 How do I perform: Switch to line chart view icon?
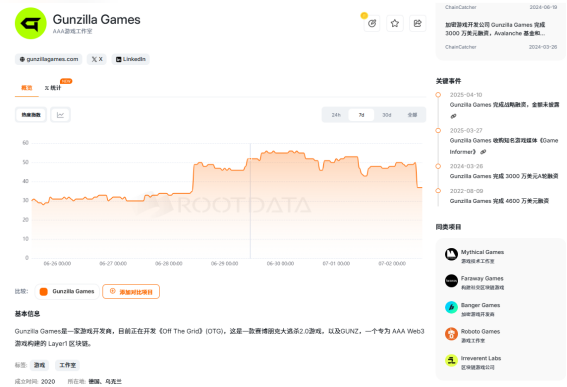[60, 115]
